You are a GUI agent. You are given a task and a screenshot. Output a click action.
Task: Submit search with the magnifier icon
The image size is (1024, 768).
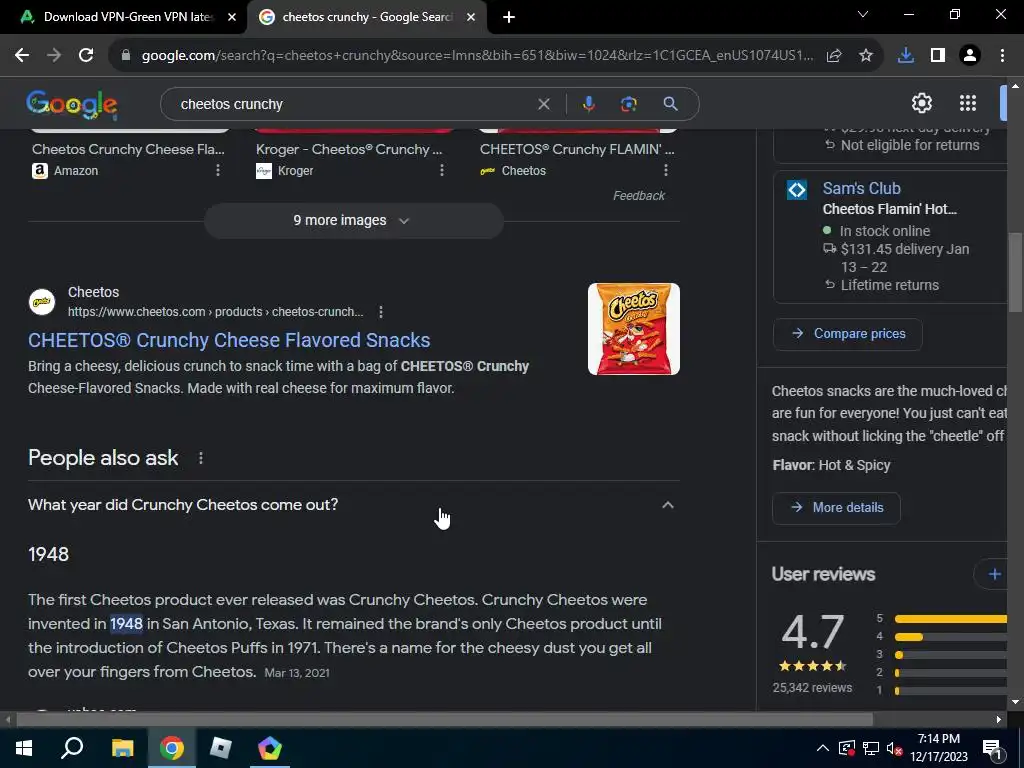click(670, 104)
